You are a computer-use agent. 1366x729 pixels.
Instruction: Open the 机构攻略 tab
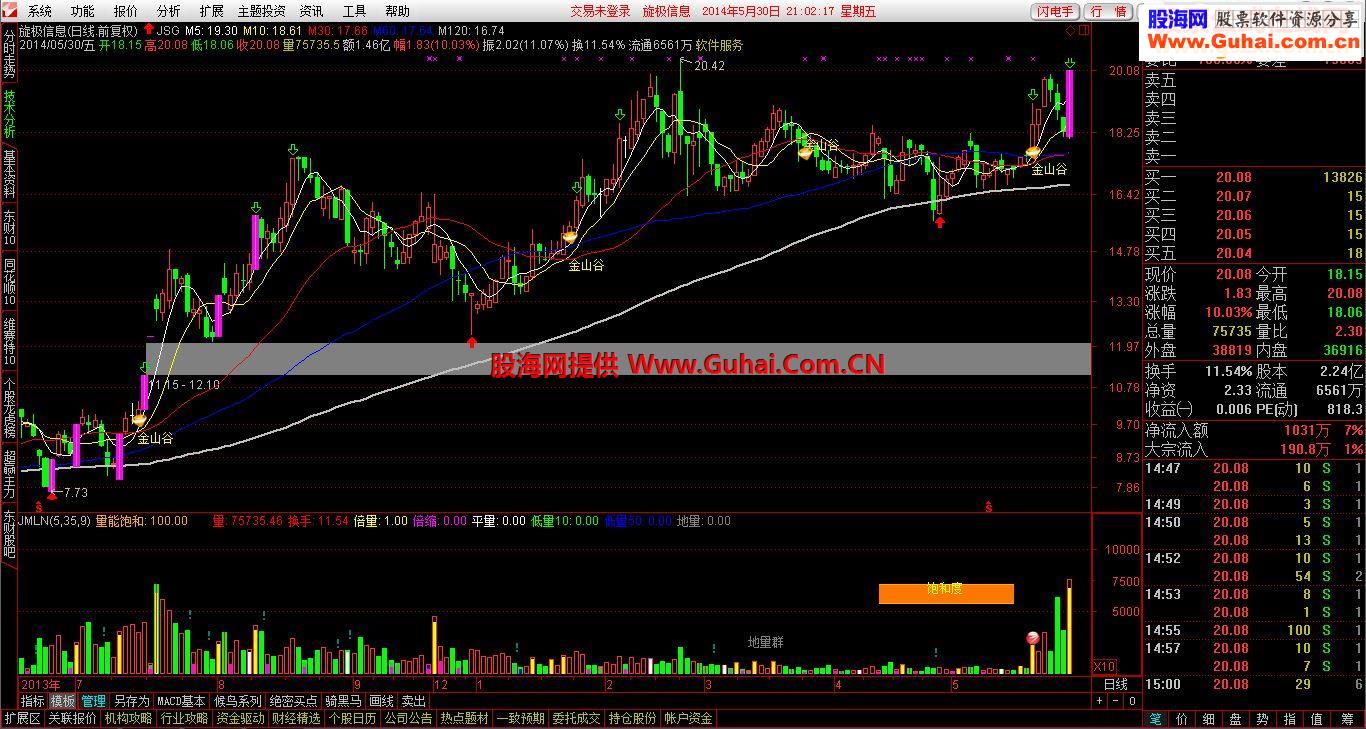[129, 719]
